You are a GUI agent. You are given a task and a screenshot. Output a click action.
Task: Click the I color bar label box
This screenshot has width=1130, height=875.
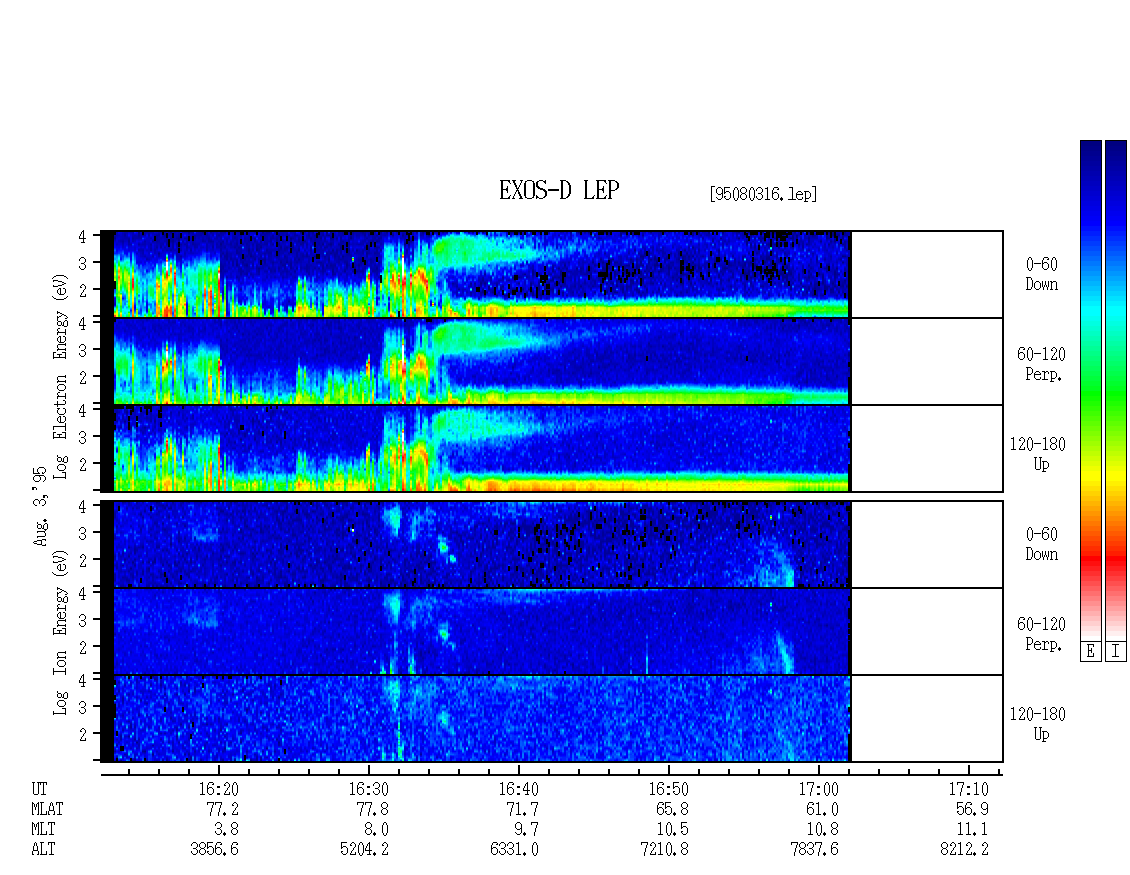coord(1116,652)
